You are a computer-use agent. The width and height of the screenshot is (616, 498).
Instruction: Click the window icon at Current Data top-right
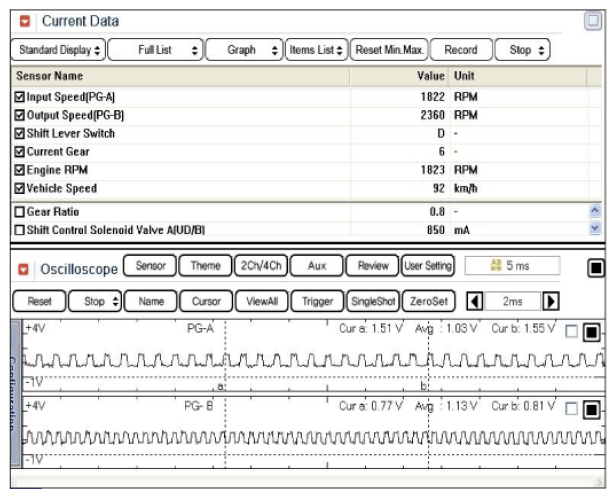coord(592,21)
